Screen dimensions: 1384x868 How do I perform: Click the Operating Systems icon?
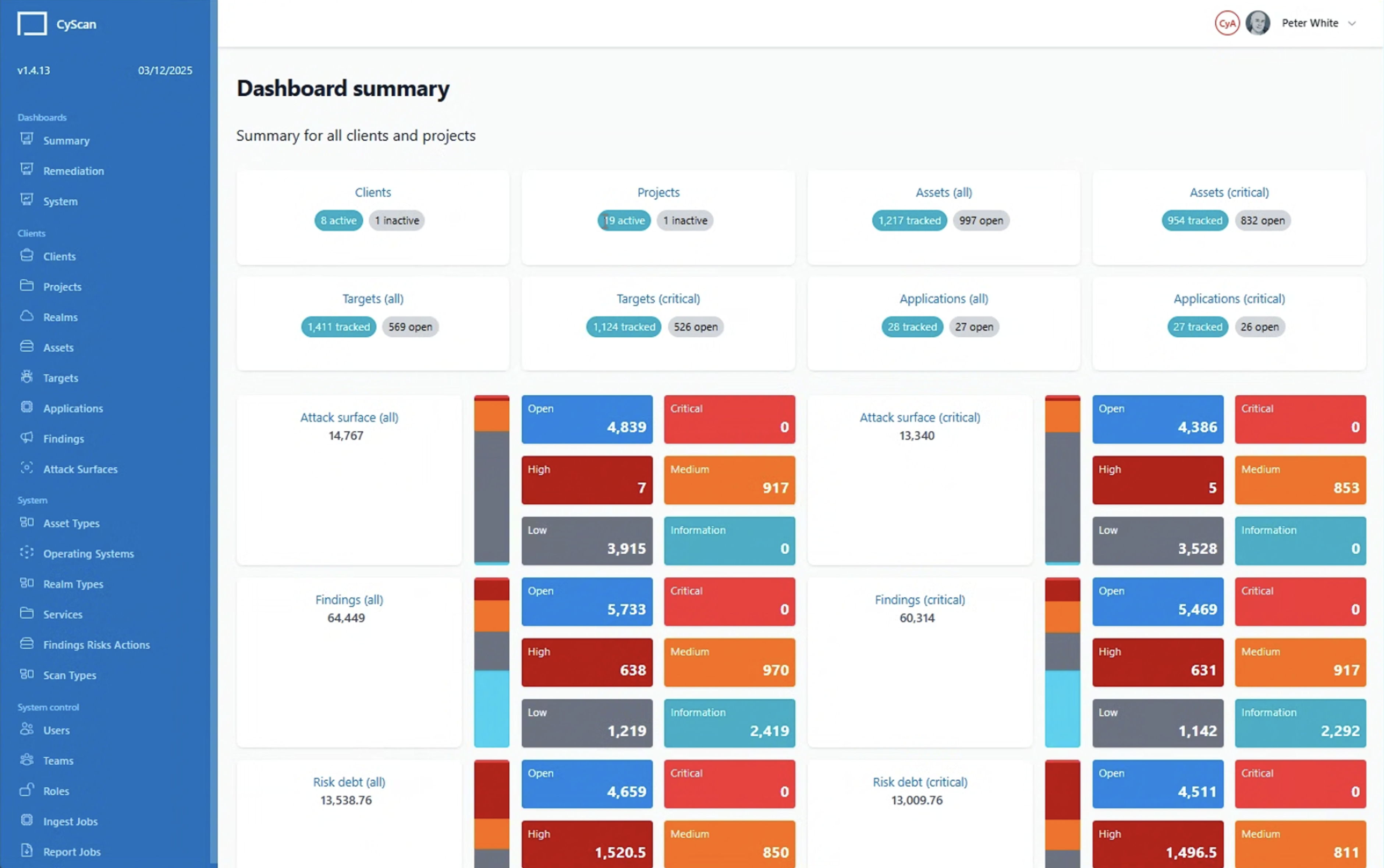click(26, 552)
